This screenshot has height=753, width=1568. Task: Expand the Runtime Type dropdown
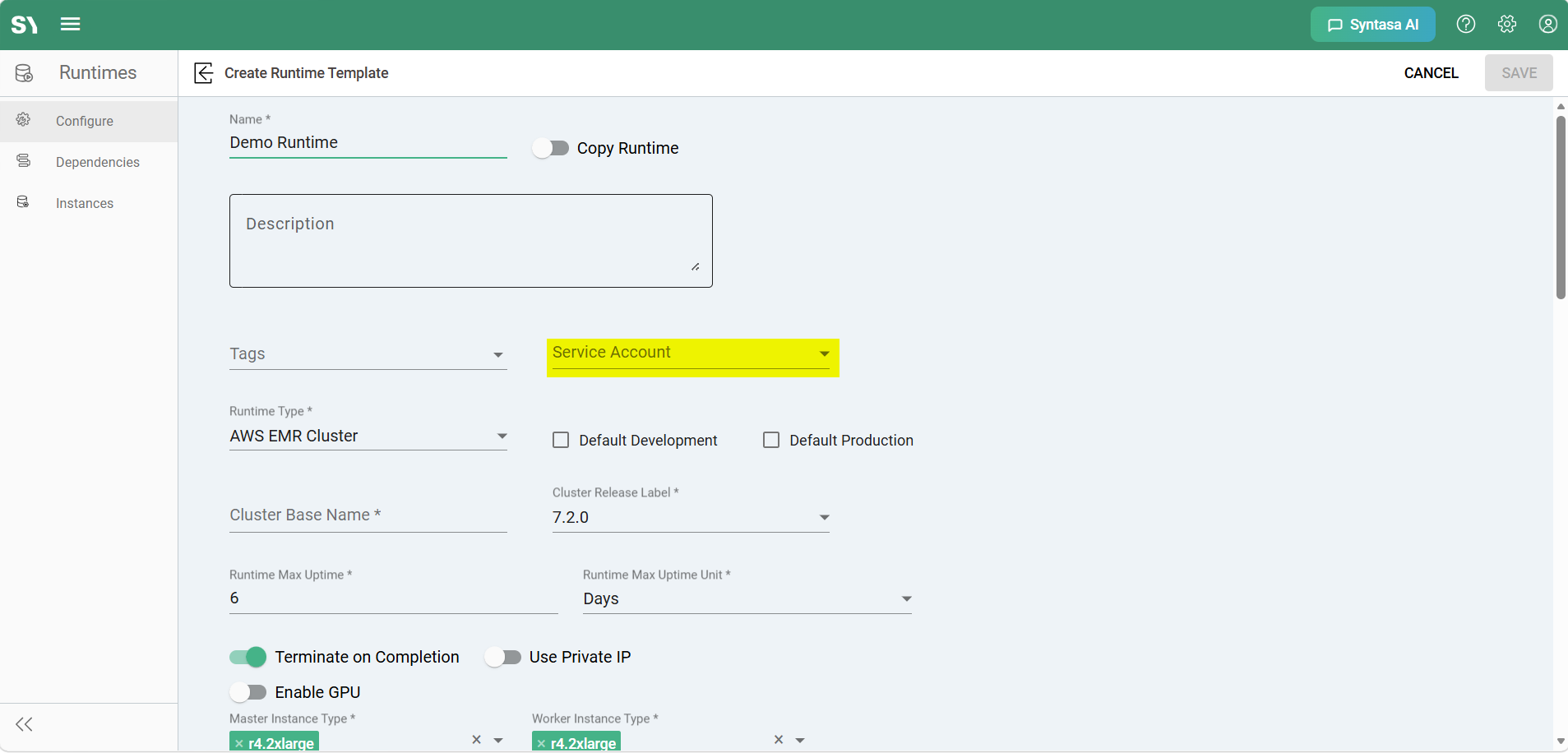[x=368, y=436]
